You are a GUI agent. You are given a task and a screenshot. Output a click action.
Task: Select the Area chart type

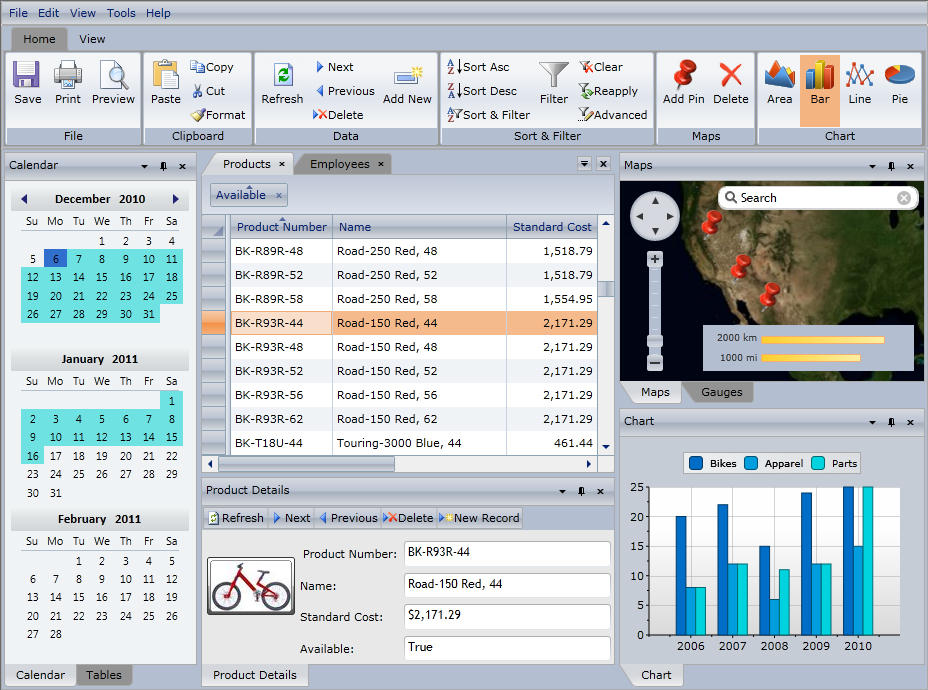pyautogui.click(x=779, y=83)
